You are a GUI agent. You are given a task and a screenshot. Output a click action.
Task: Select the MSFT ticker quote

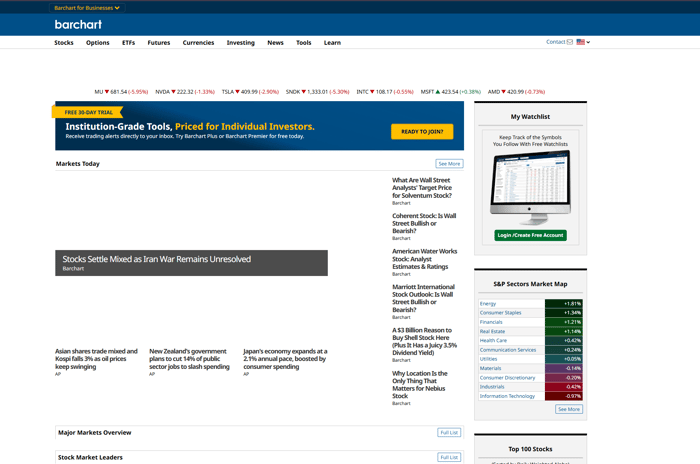point(450,92)
